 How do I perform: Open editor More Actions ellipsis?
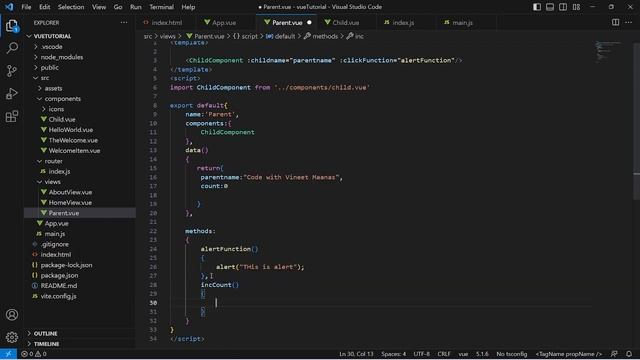(x=629, y=22)
